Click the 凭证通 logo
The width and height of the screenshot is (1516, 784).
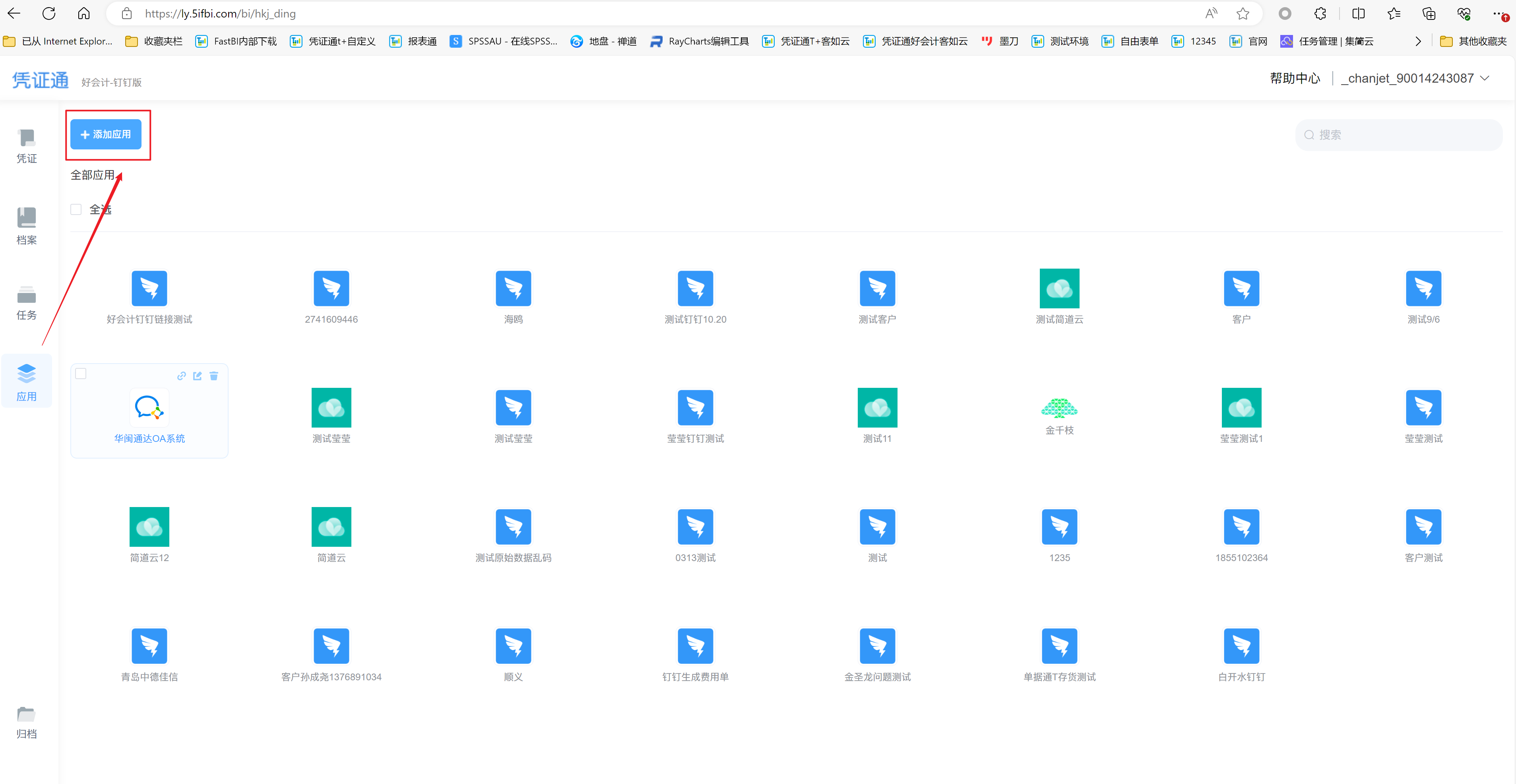point(41,80)
